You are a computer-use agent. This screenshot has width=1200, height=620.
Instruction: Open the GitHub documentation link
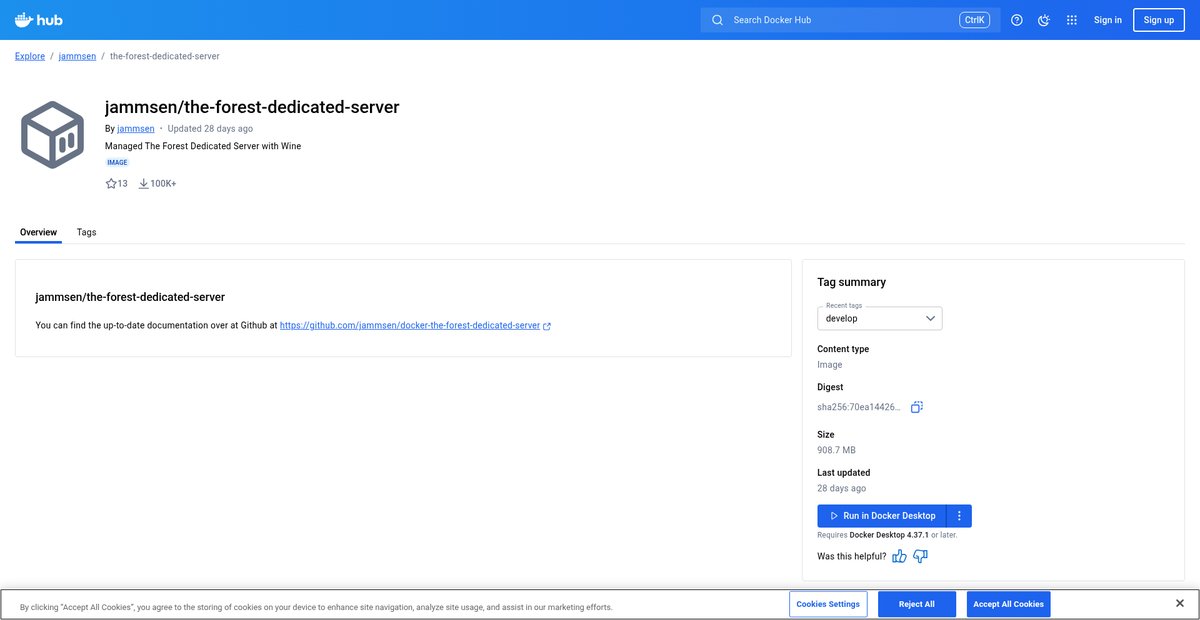pos(410,326)
